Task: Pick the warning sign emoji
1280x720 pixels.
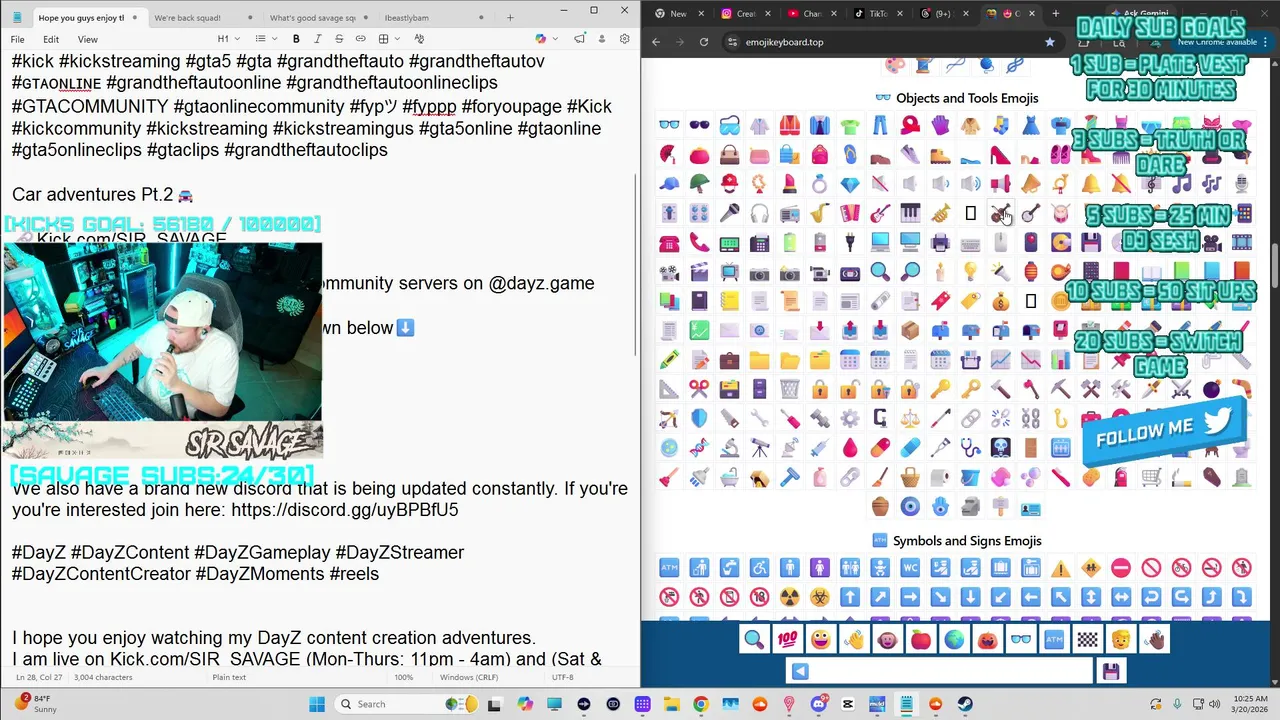Action: (1061, 568)
